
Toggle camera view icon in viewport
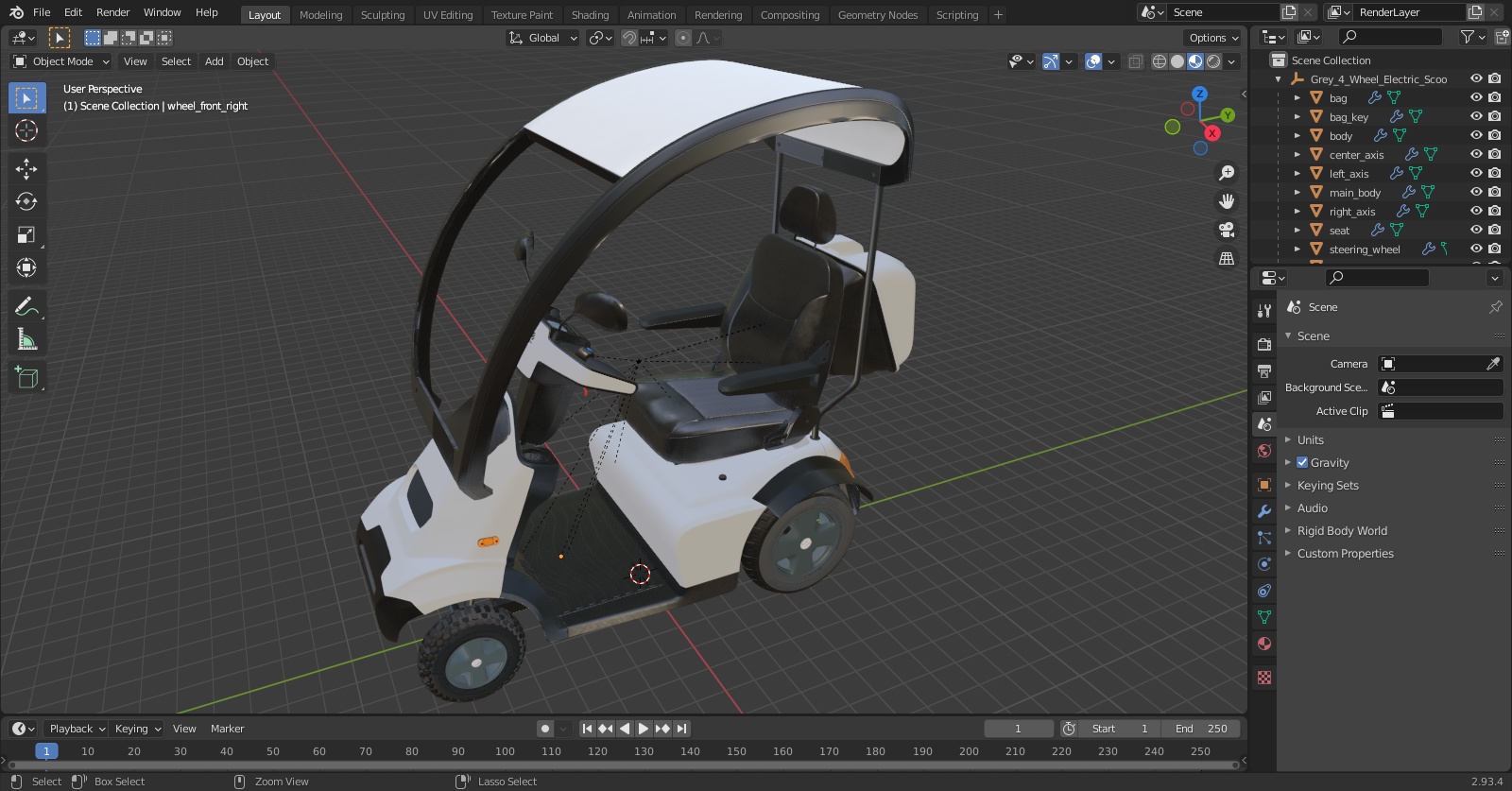pyautogui.click(x=1227, y=230)
